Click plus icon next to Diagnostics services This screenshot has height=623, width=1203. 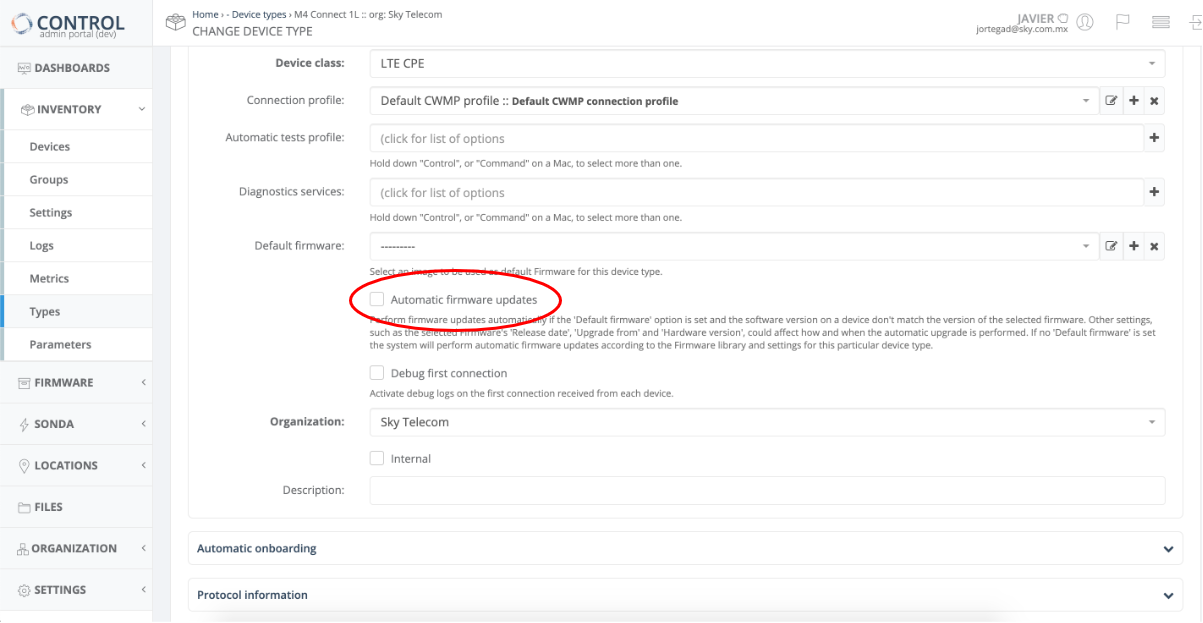tap(1154, 192)
